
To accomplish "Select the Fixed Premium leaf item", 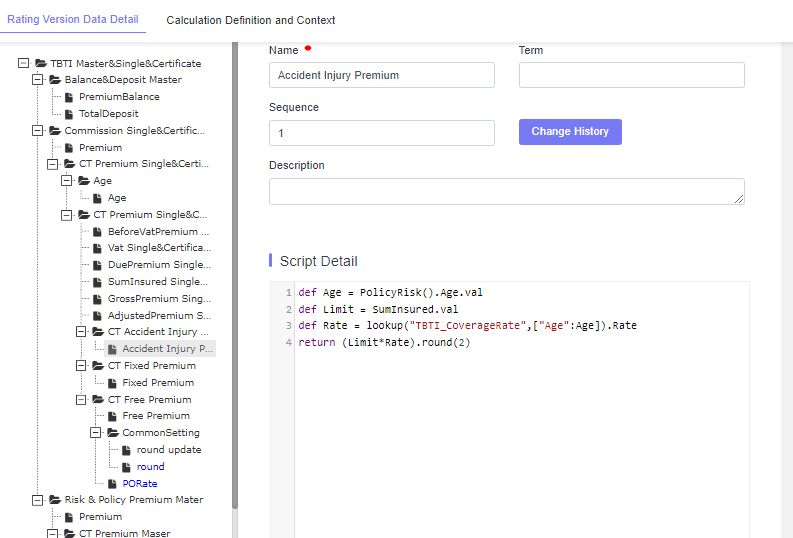I will click(x=158, y=383).
